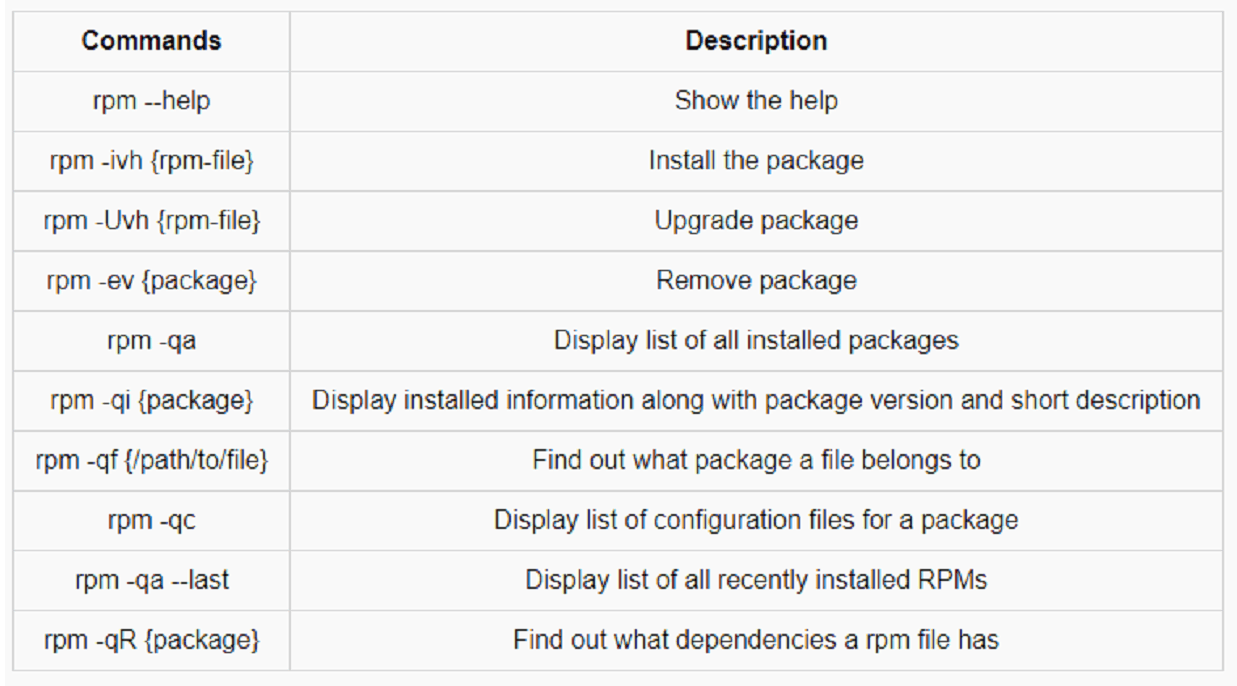Select the rpm -qa --last command

151,581
